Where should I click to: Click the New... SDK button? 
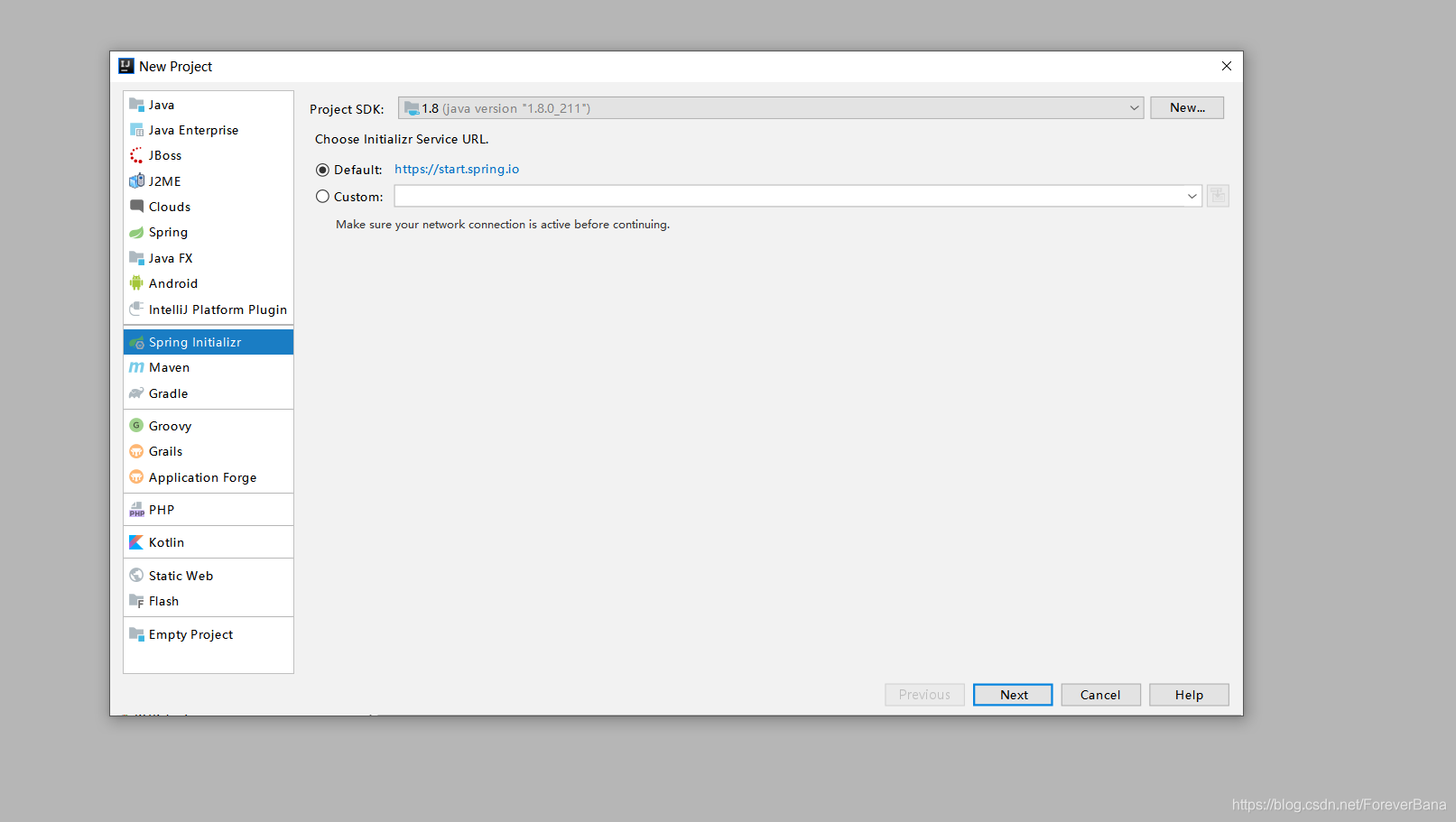[1187, 107]
